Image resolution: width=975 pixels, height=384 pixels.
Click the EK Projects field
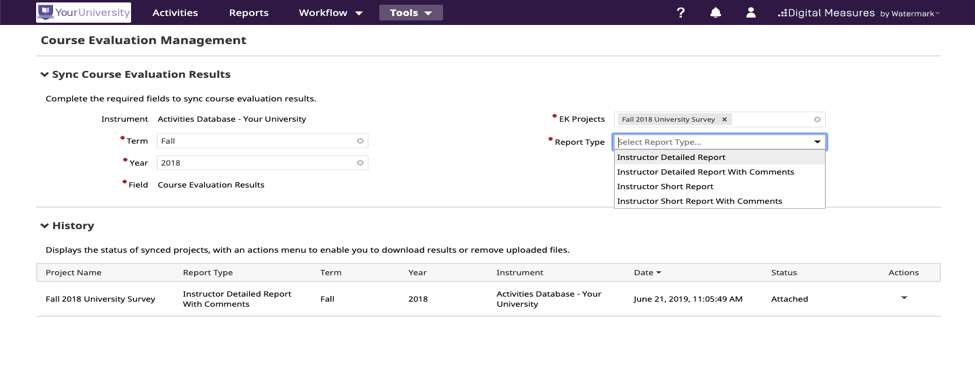[x=719, y=119]
